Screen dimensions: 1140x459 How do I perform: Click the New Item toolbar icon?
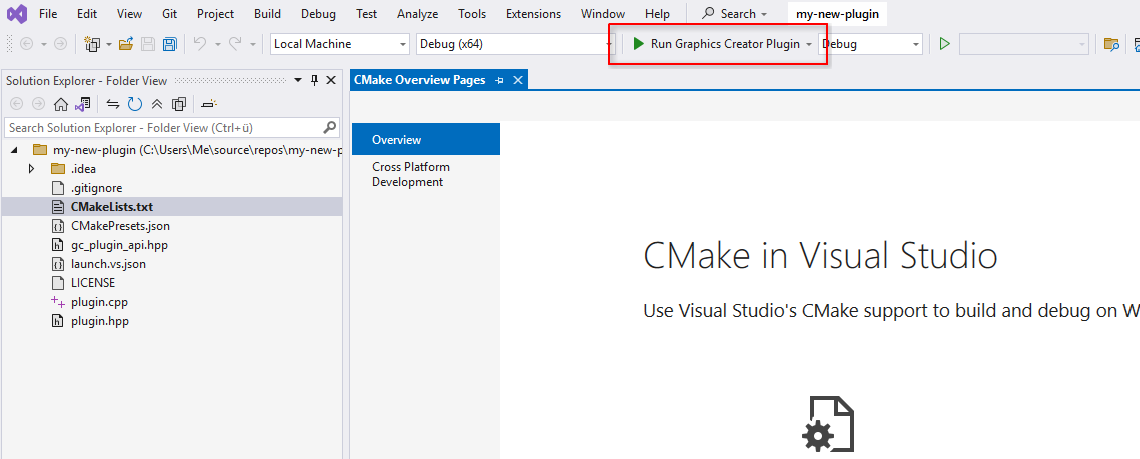click(x=92, y=44)
